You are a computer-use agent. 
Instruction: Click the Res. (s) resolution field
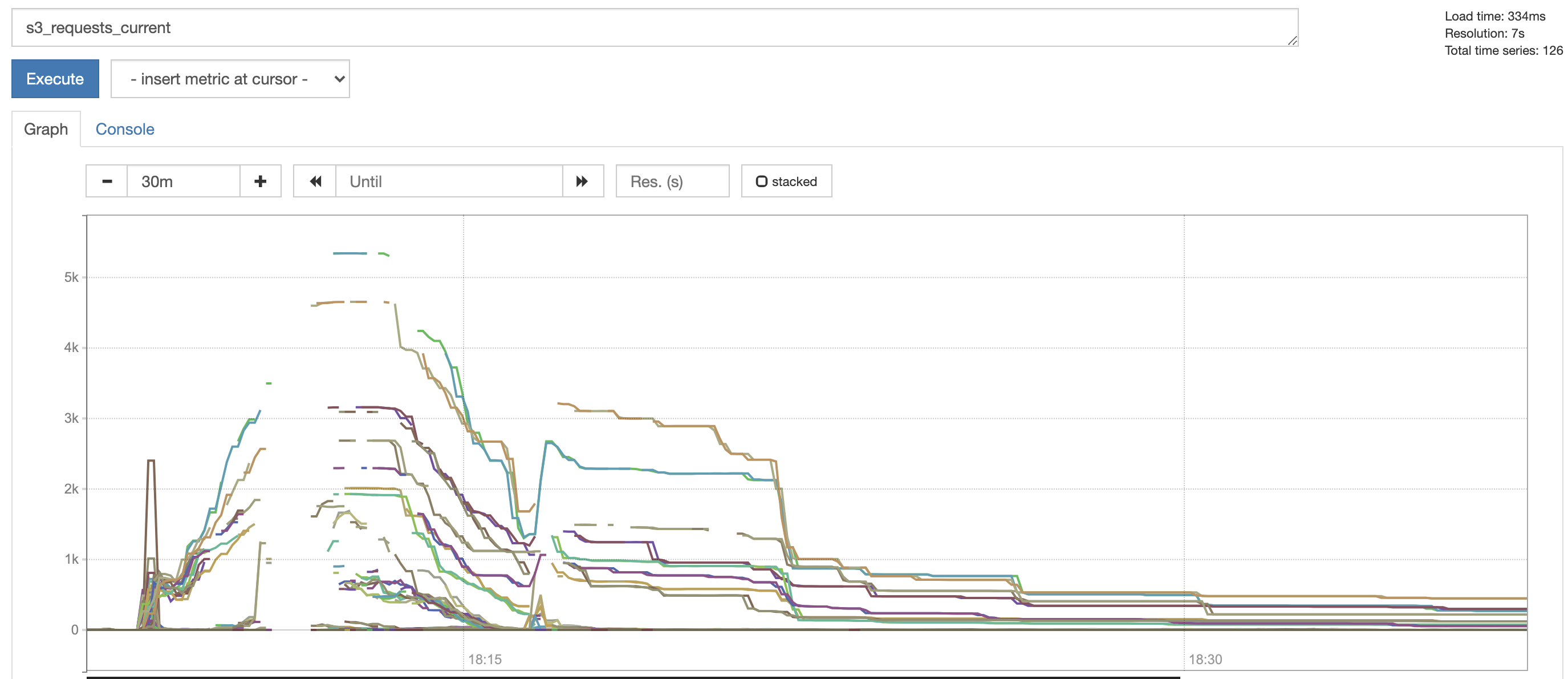point(672,181)
